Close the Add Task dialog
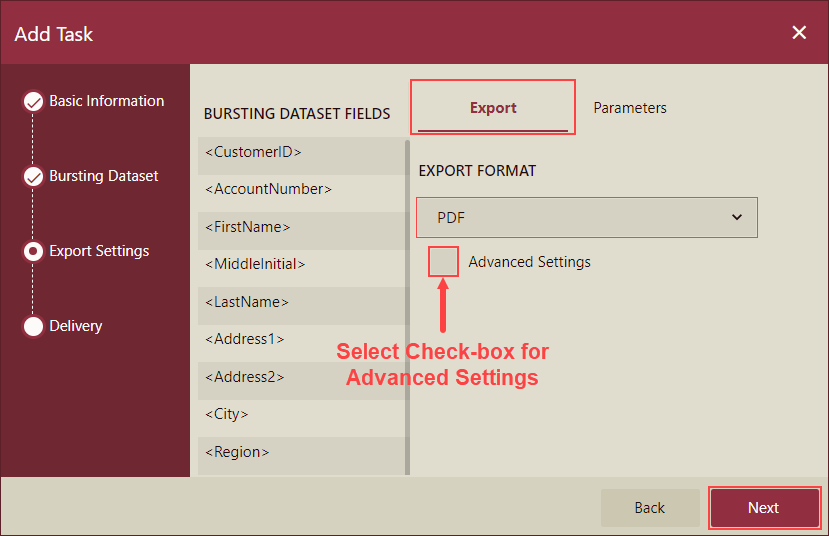The width and height of the screenshot is (829, 536). click(799, 33)
